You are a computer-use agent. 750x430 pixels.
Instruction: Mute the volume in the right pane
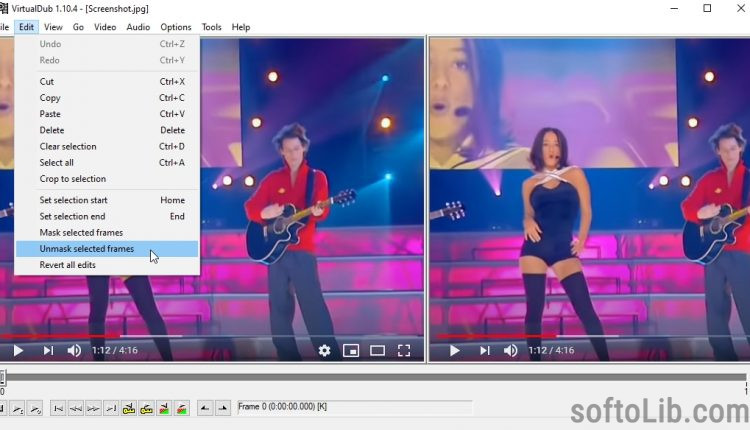click(510, 351)
